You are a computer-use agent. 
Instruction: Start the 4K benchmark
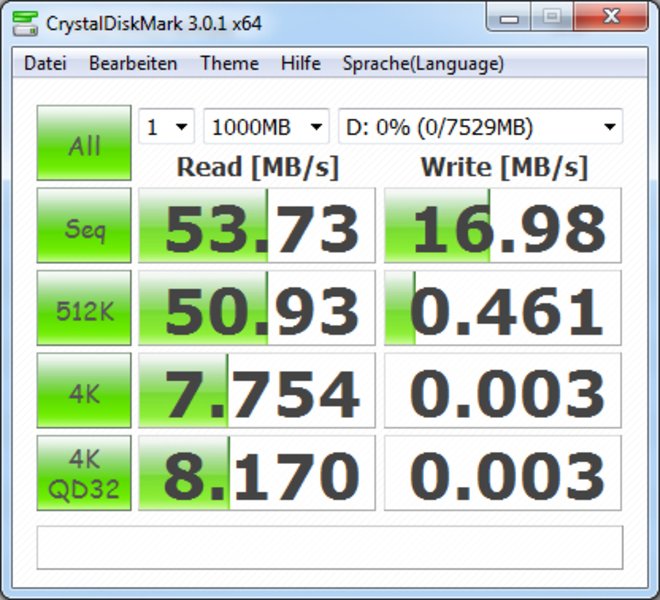click(x=84, y=390)
